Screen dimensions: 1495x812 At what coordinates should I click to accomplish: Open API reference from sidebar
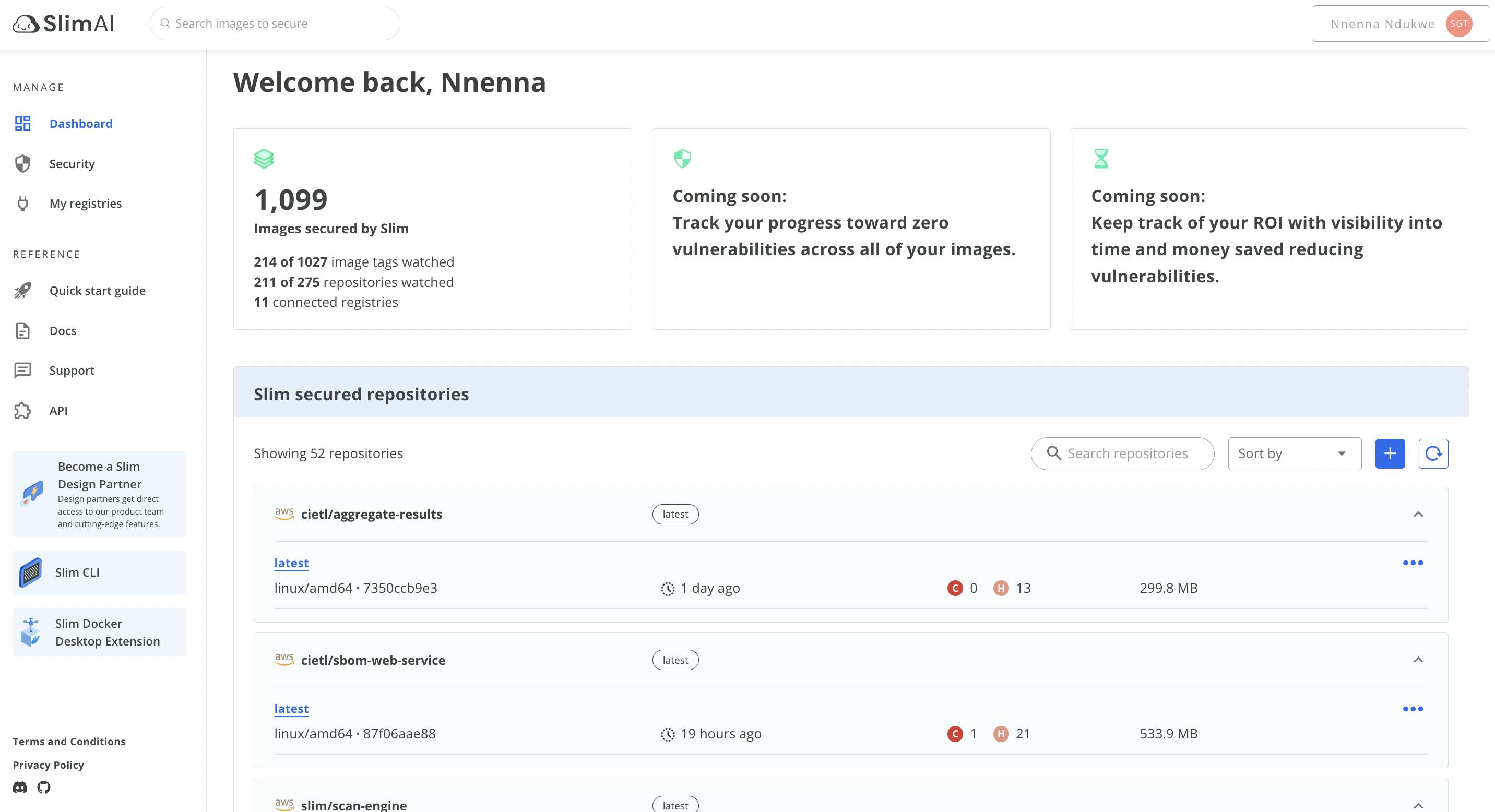pyautogui.click(x=58, y=411)
